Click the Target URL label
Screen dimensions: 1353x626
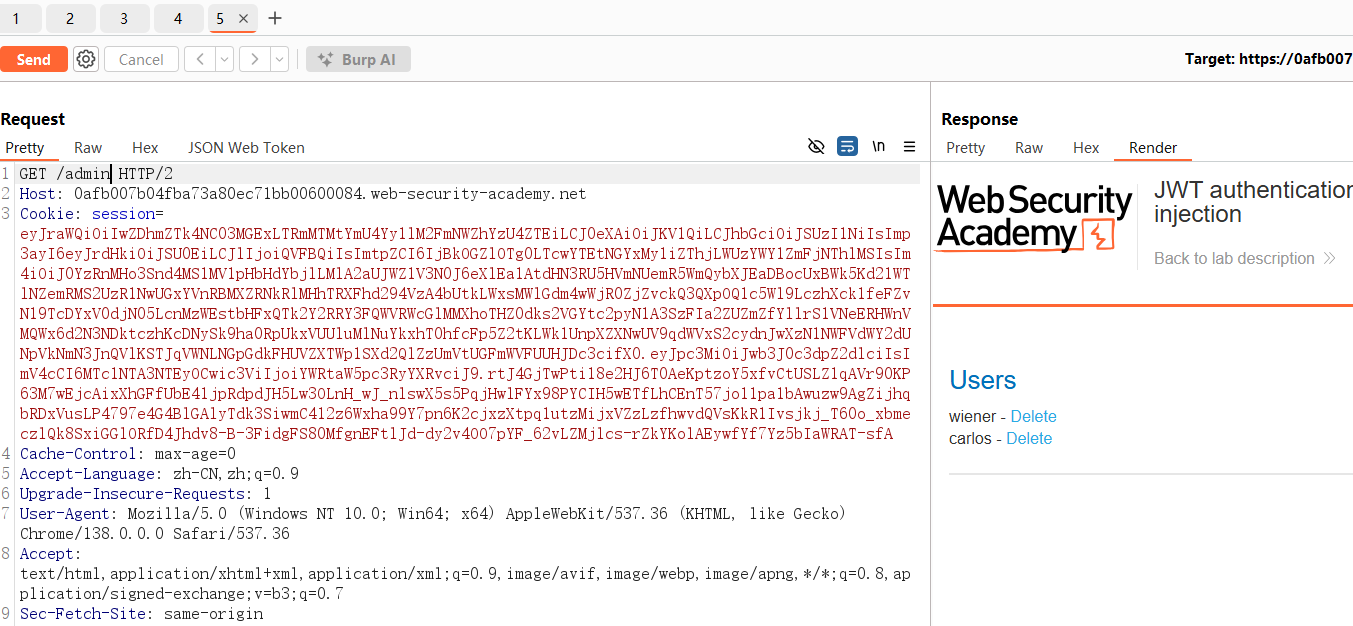click(1268, 59)
